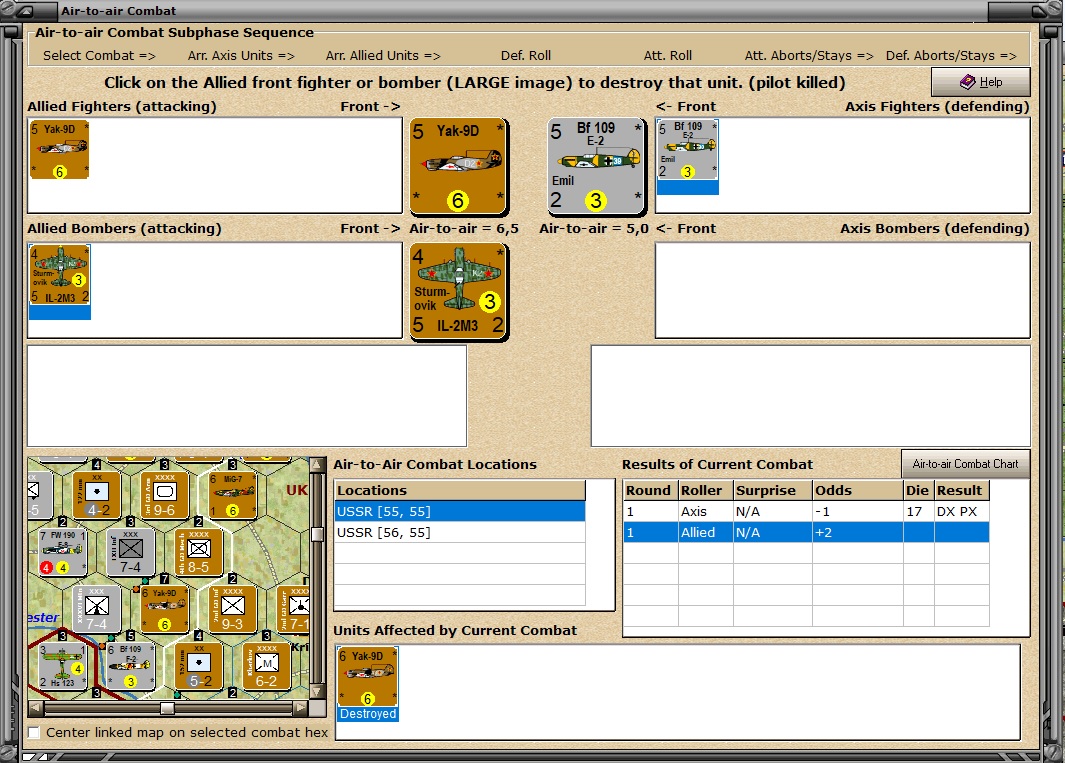Click the destroyed Yak-9D affected unit

[x=367, y=683]
